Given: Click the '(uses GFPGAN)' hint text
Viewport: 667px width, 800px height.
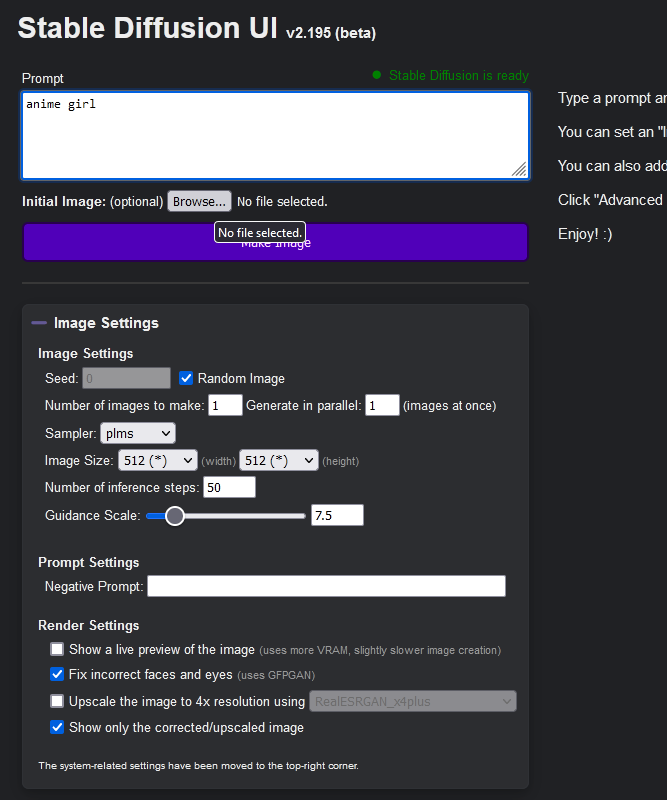Looking at the screenshot, I should [x=276, y=675].
